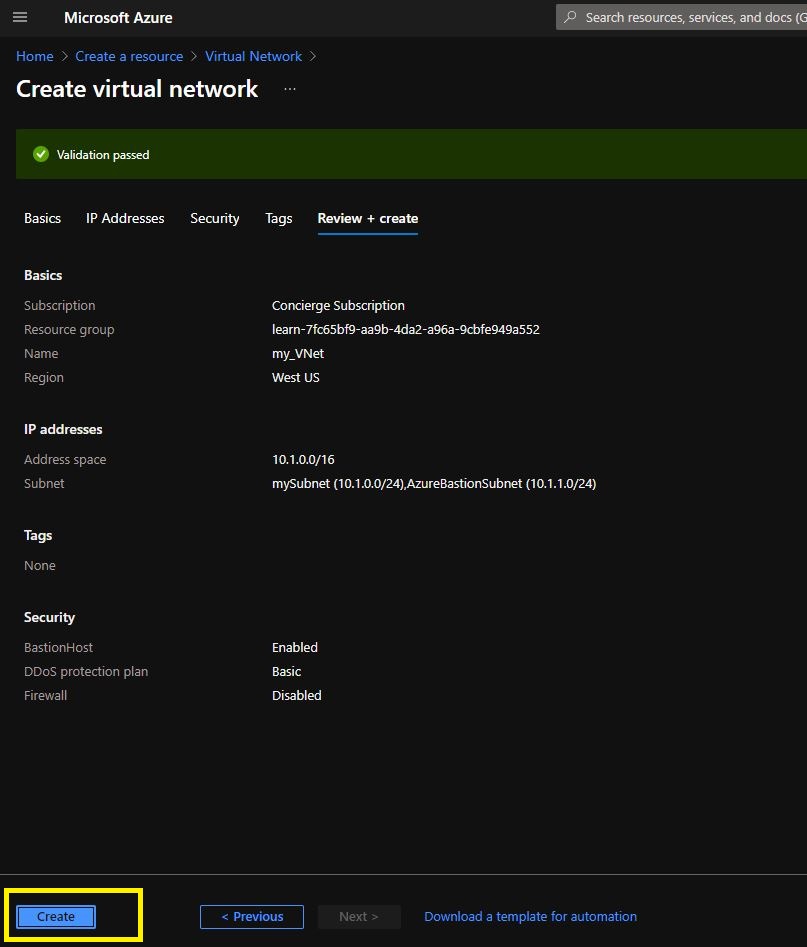Image resolution: width=807 pixels, height=947 pixels.
Task: Click the Microsoft Azure title
Action: tap(118, 18)
